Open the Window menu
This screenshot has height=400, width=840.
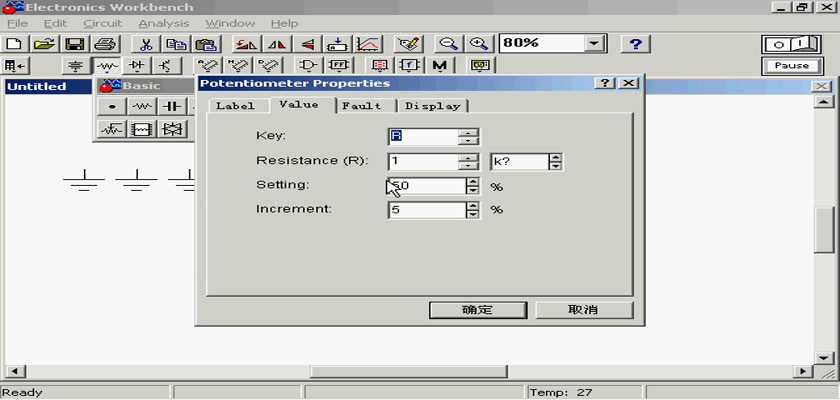pyautogui.click(x=230, y=24)
